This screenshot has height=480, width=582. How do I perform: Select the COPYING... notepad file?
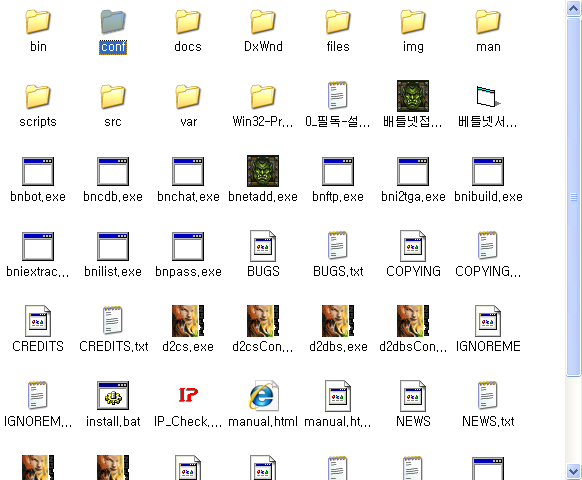[488, 245]
